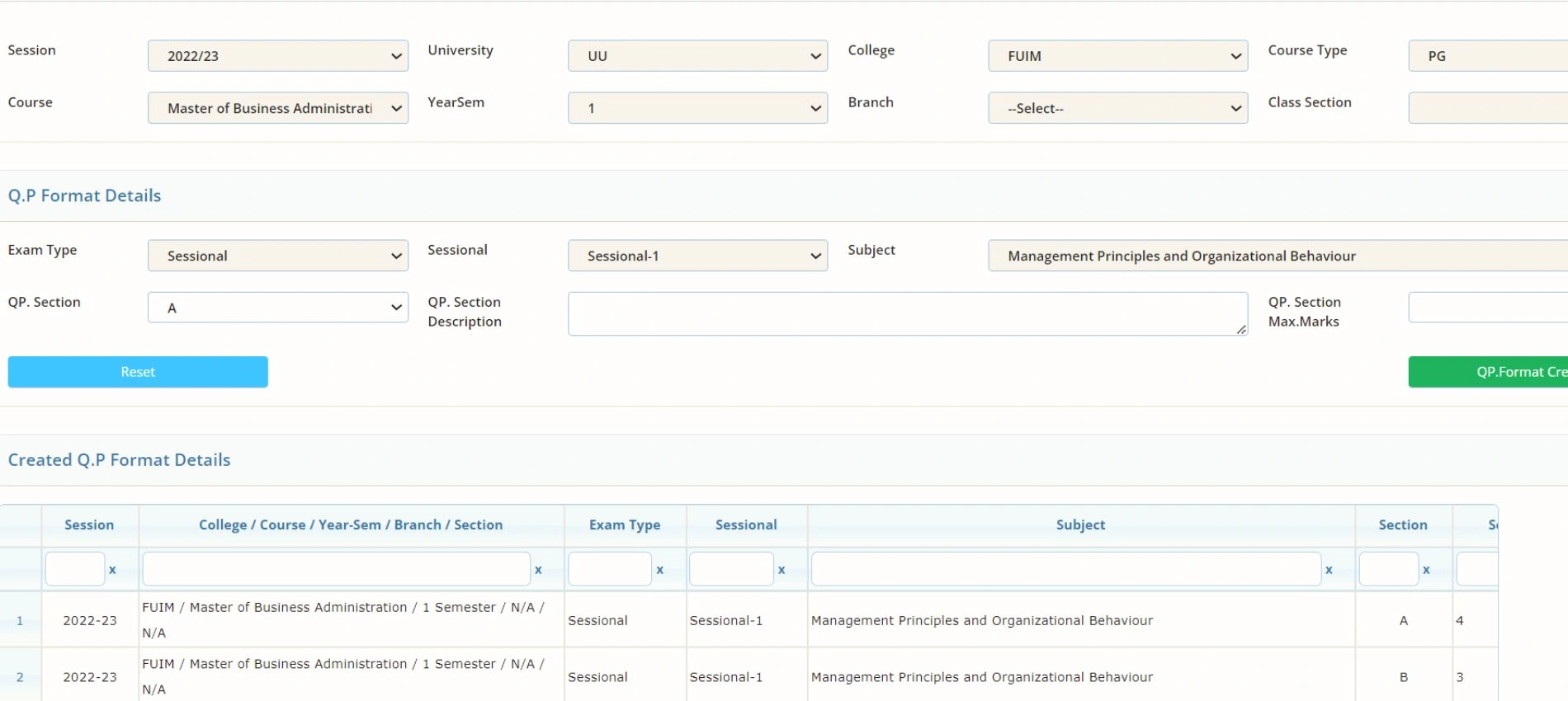1568x701 pixels.
Task: Click the value 3 cell in row 2
Action: 1475,677
